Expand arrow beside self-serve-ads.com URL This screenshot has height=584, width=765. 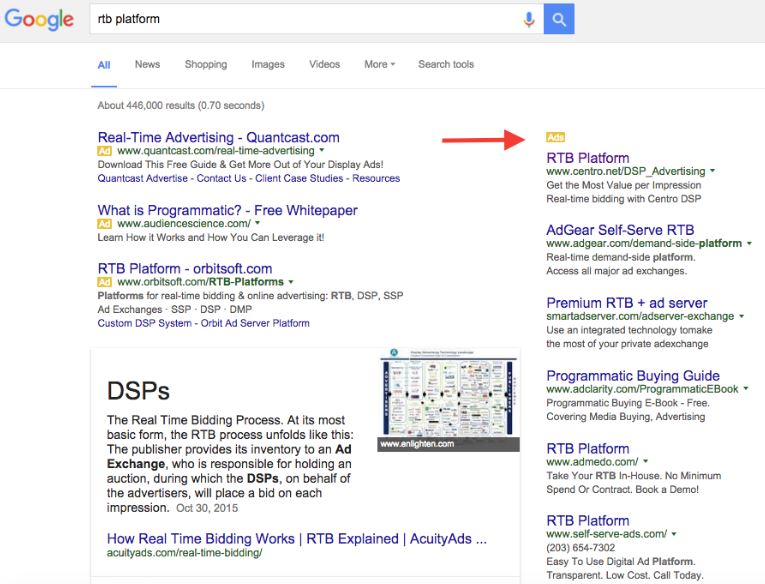pos(674,534)
